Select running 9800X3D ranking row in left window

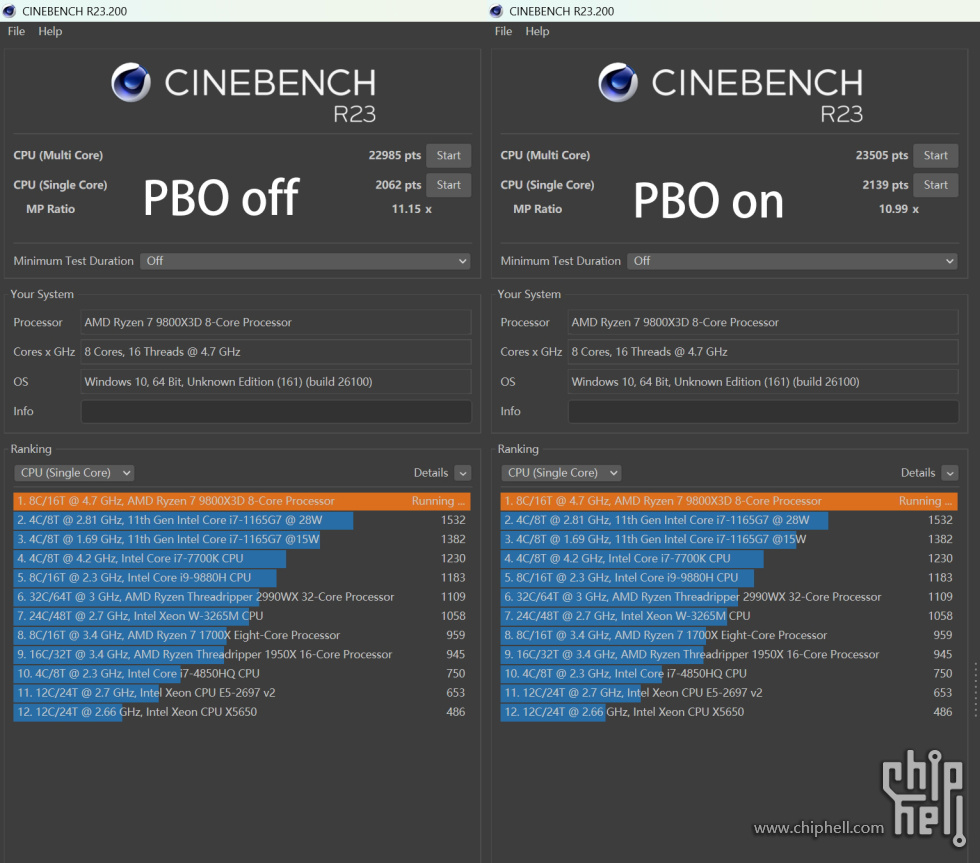242,501
